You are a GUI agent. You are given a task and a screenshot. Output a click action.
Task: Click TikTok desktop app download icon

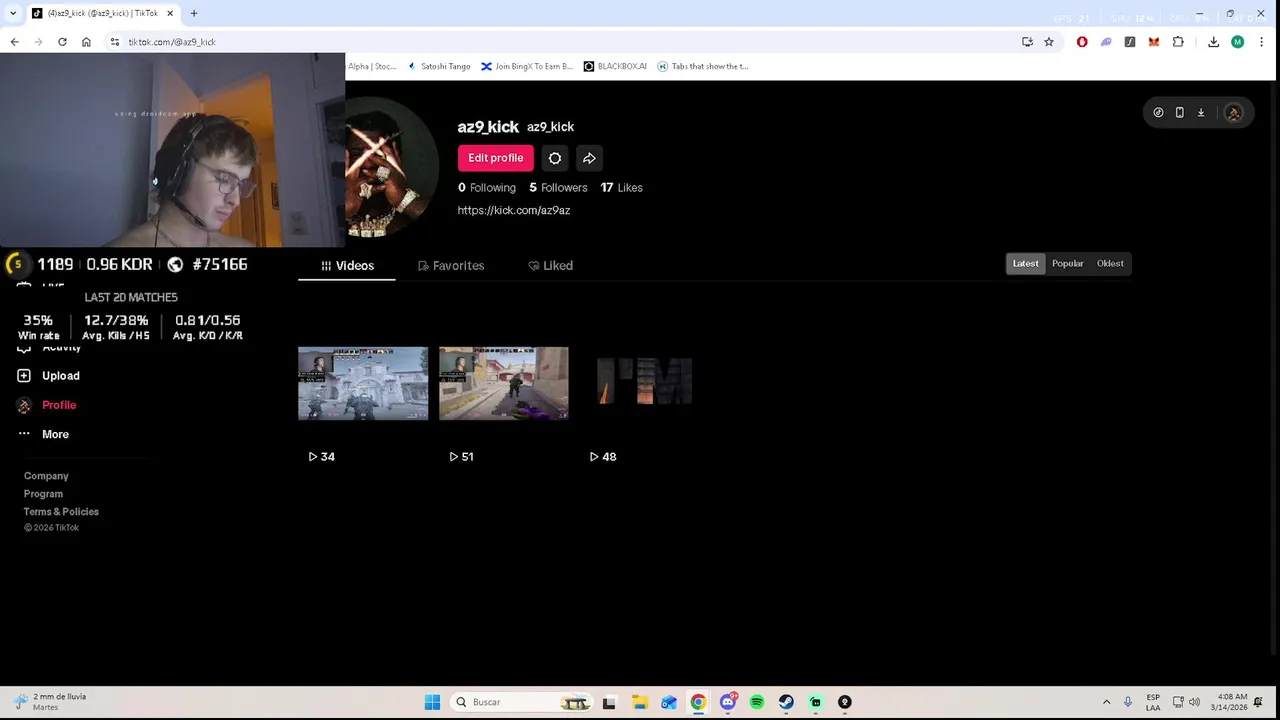[1201, 112]
